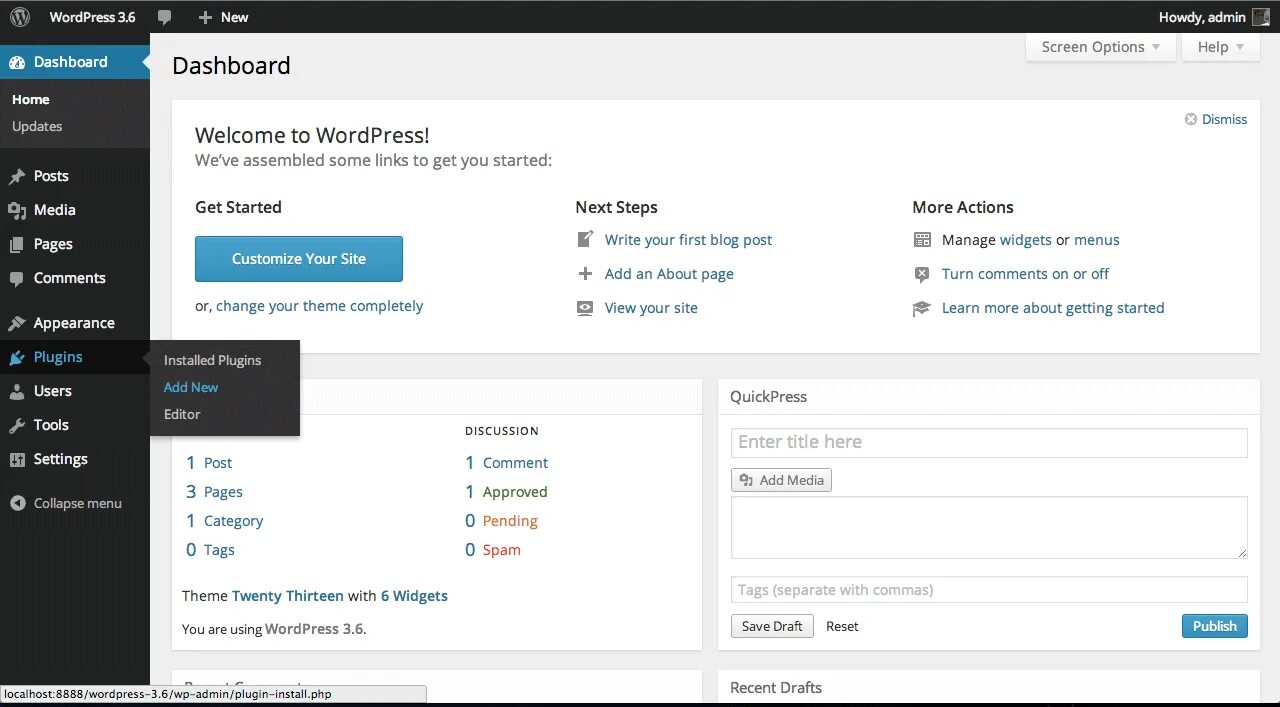Click the Comments bubble icon in sidebar

pos(17,278)
